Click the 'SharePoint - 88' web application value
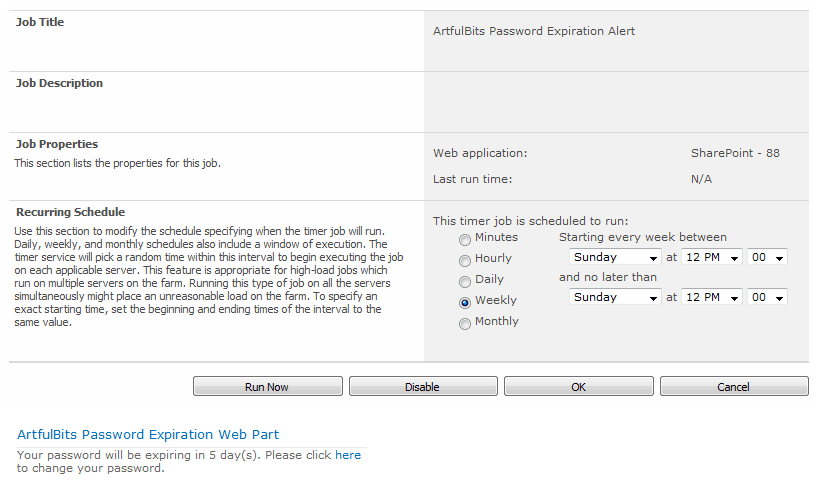The height and width of the screenshot is (488, 822). click(x=735, y=153)
